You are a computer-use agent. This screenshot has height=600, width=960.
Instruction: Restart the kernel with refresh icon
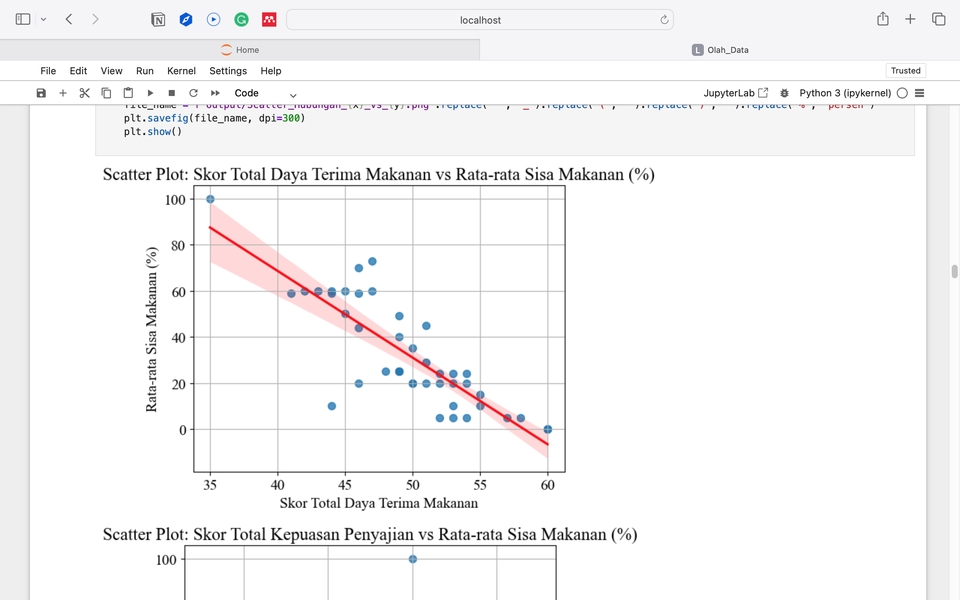click(193, 93)
